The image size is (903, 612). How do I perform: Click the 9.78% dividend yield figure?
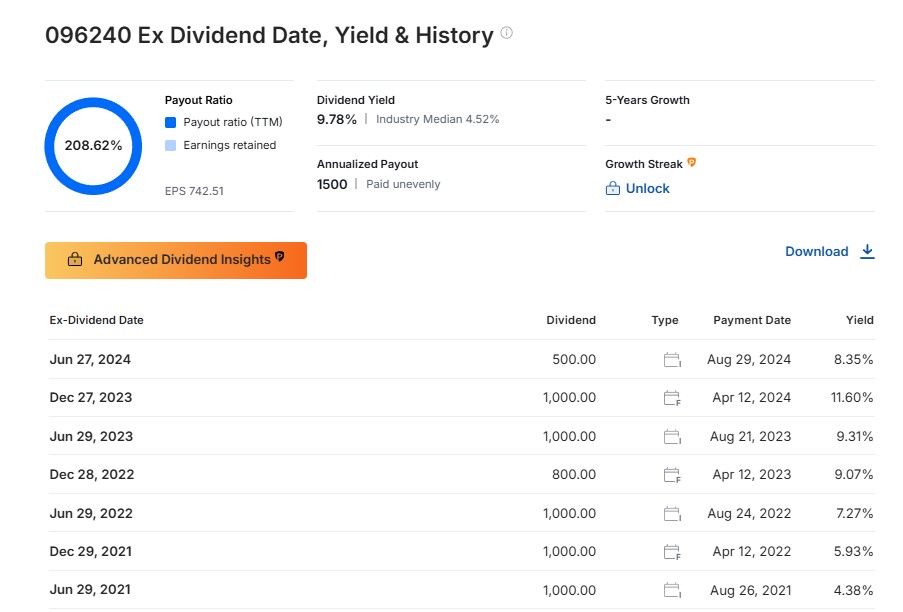click(337, 119)
